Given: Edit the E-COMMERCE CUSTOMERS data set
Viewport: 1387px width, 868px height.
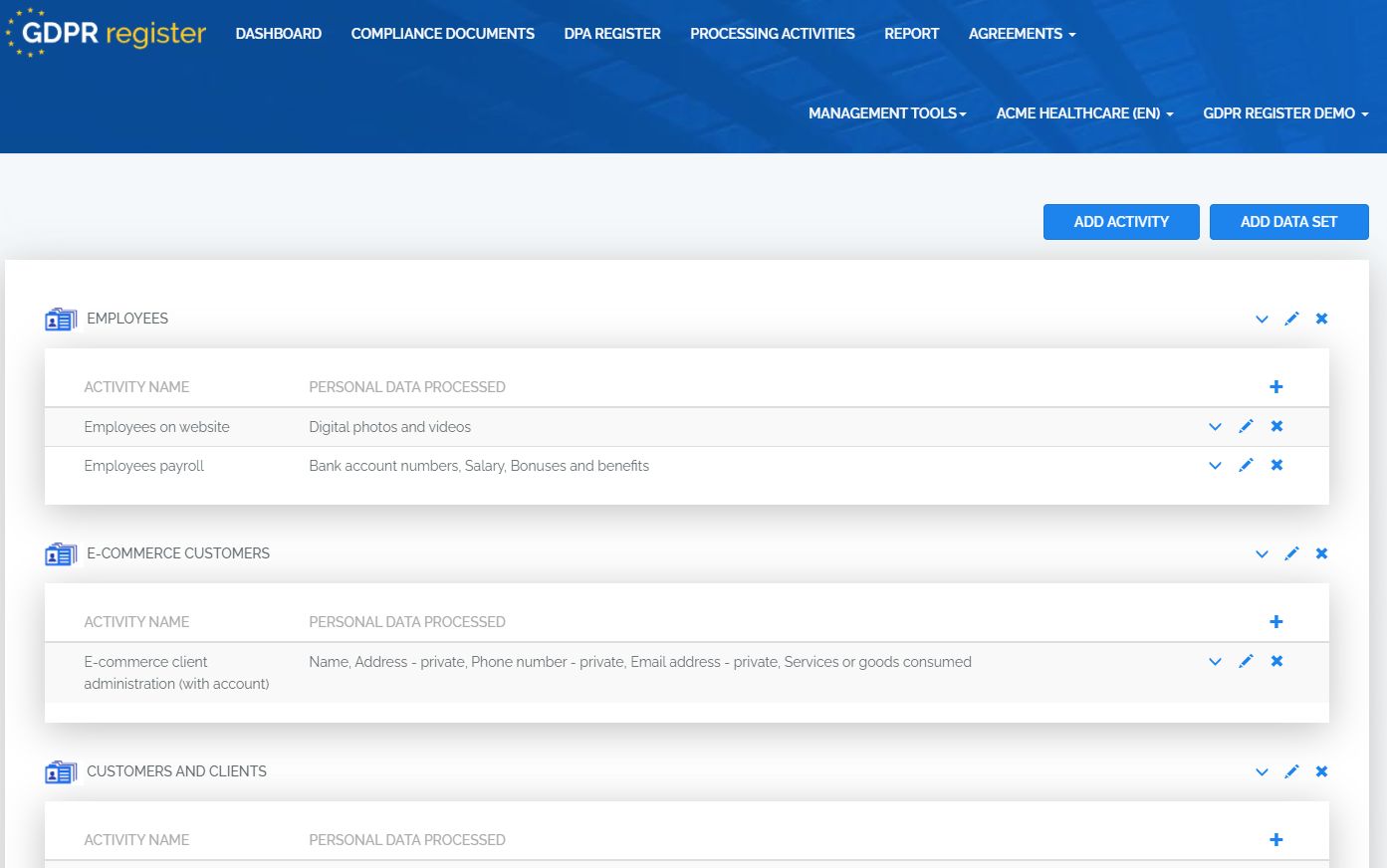Looking at the screenshot, I should point(1291,553).
